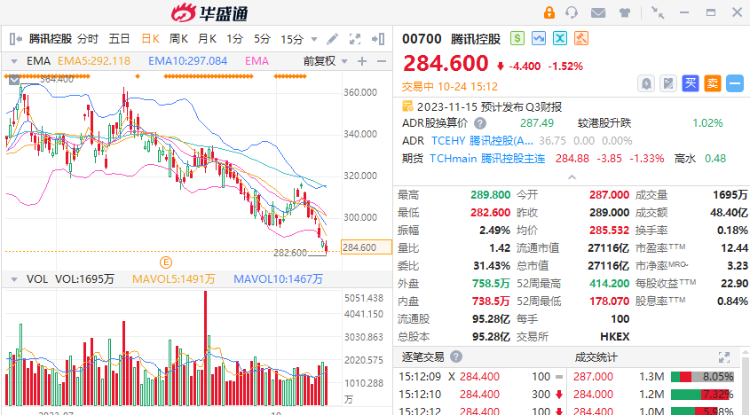Open the 成交统计 tab
750x415 pixels.
[x=596, y=357]
